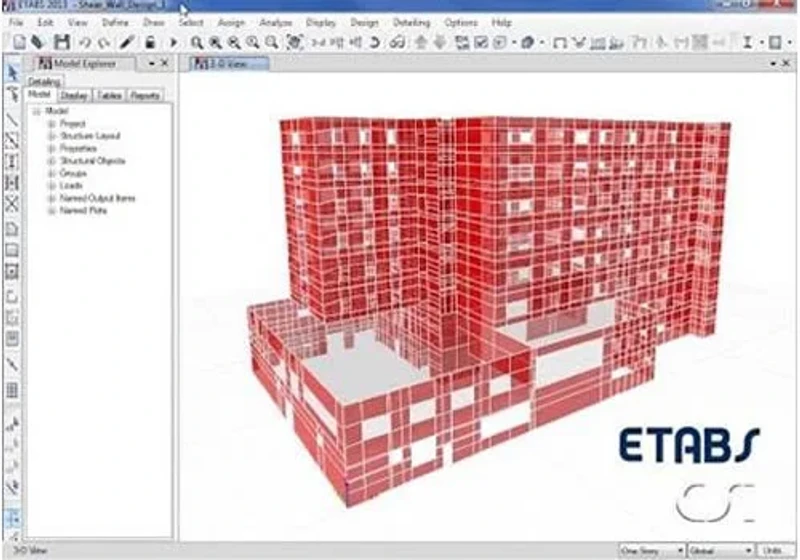Collapse the Model root tree node

point(37,111)
